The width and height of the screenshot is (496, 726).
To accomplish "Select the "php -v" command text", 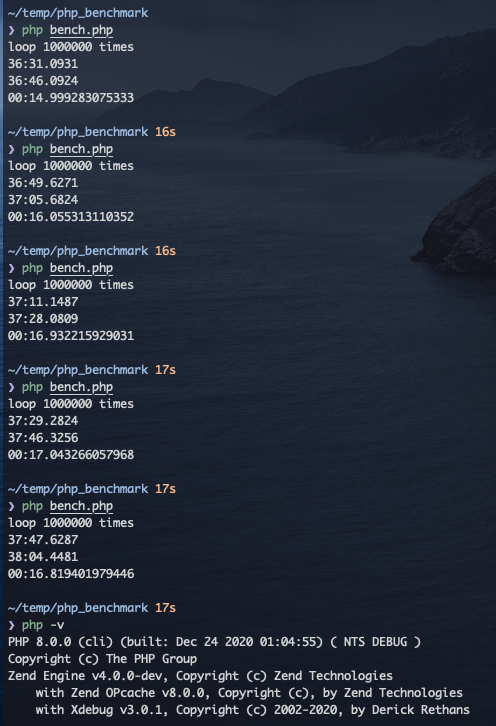I will (x=43, y=625).
